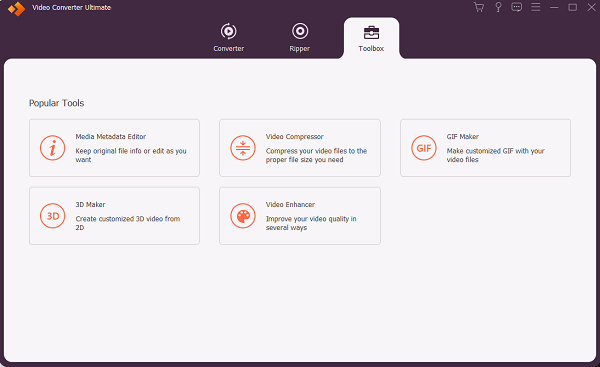
Task: Open the feedback chat bubble icon
Action: (517, 7)
